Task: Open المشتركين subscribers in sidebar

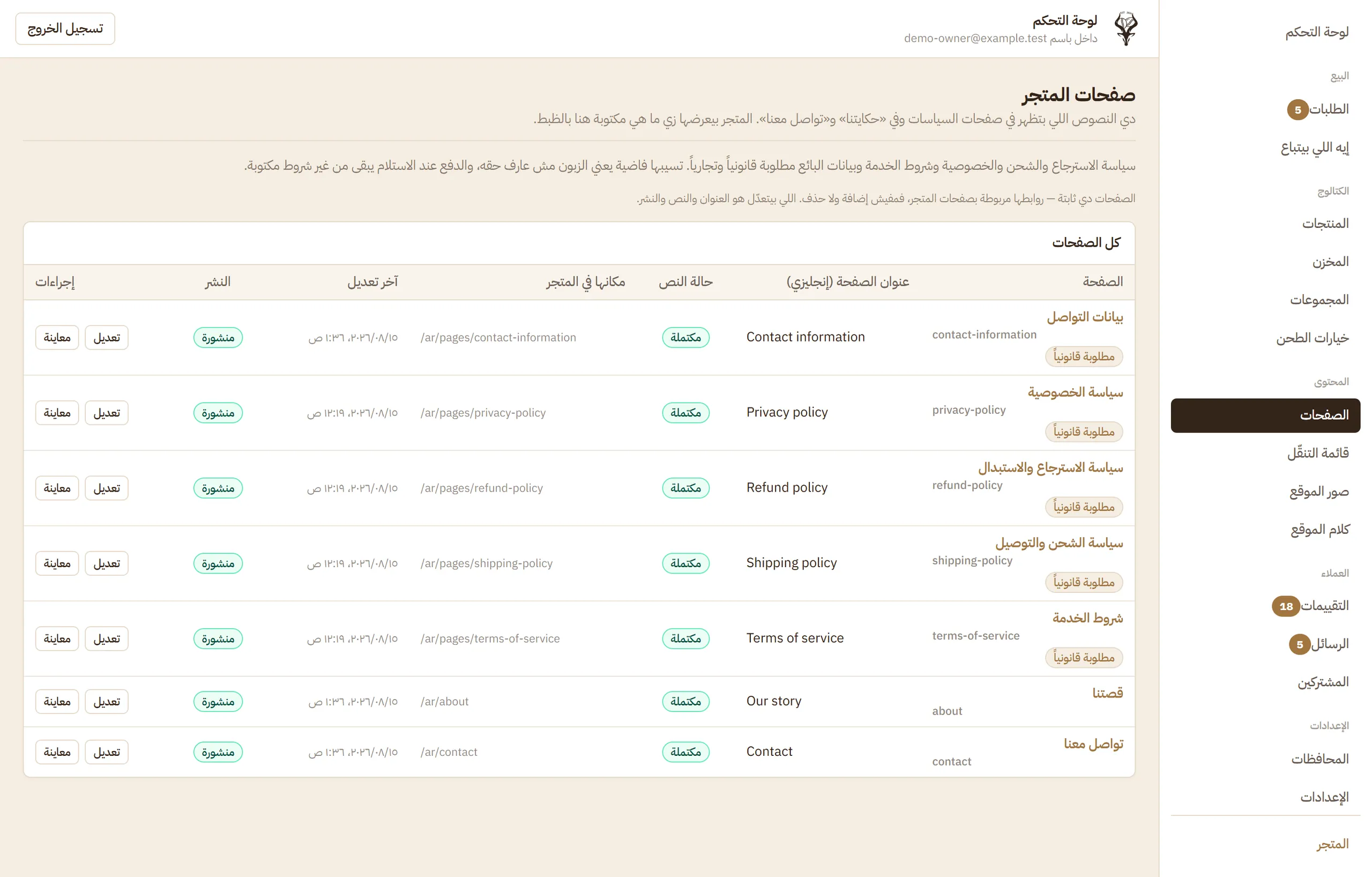Action: pyautogui.click(x=1323, y=682)
